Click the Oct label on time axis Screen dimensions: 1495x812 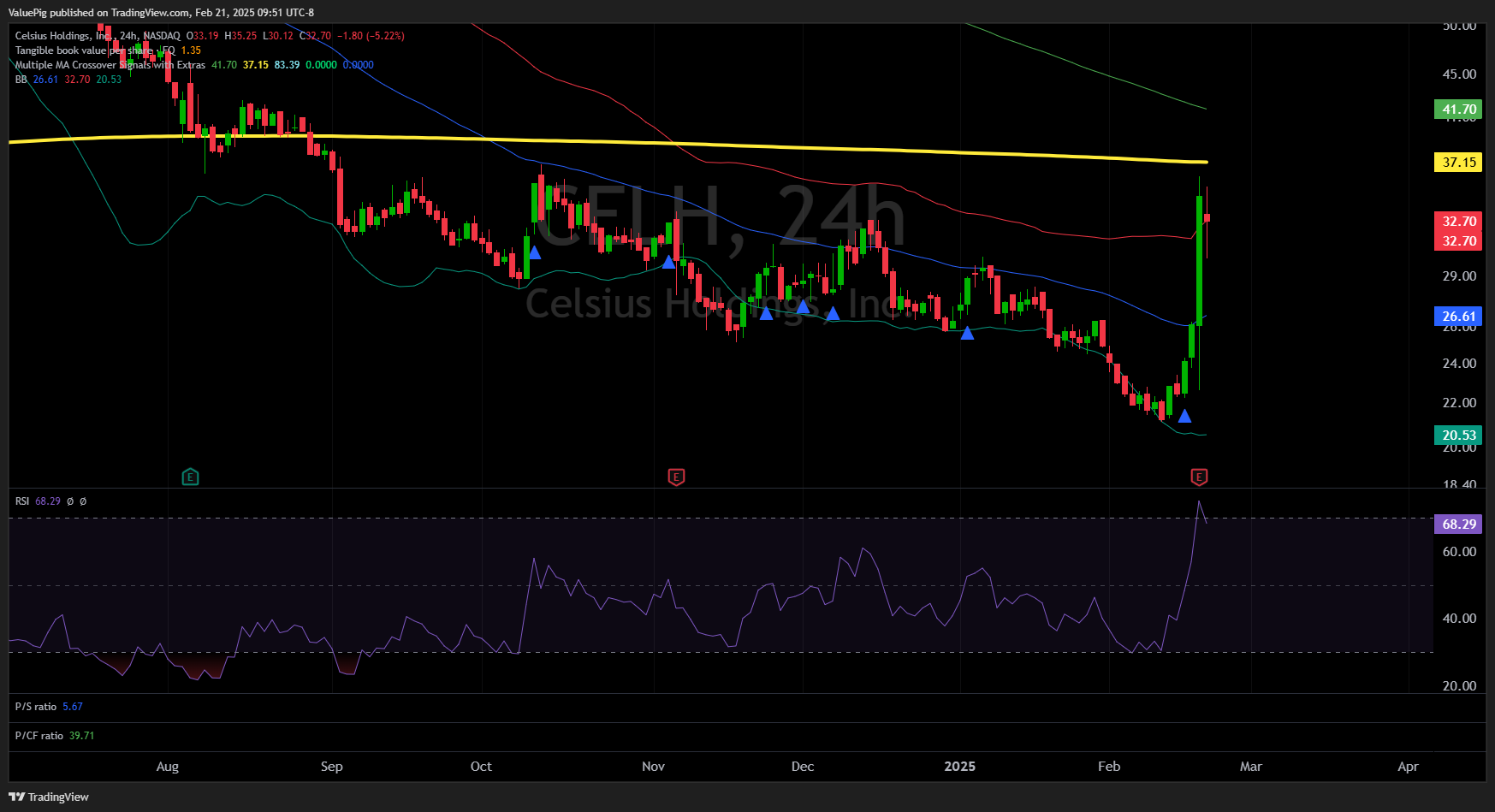pos(481,767)
